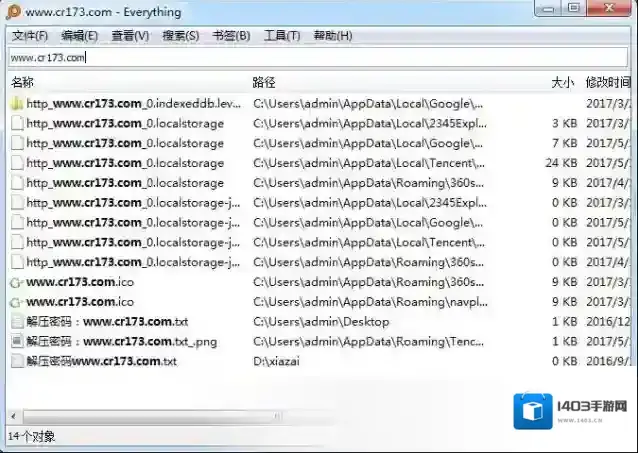The image size is (638, 453).
Task: Click the status bar text 14 个对象
Action: 31,437
